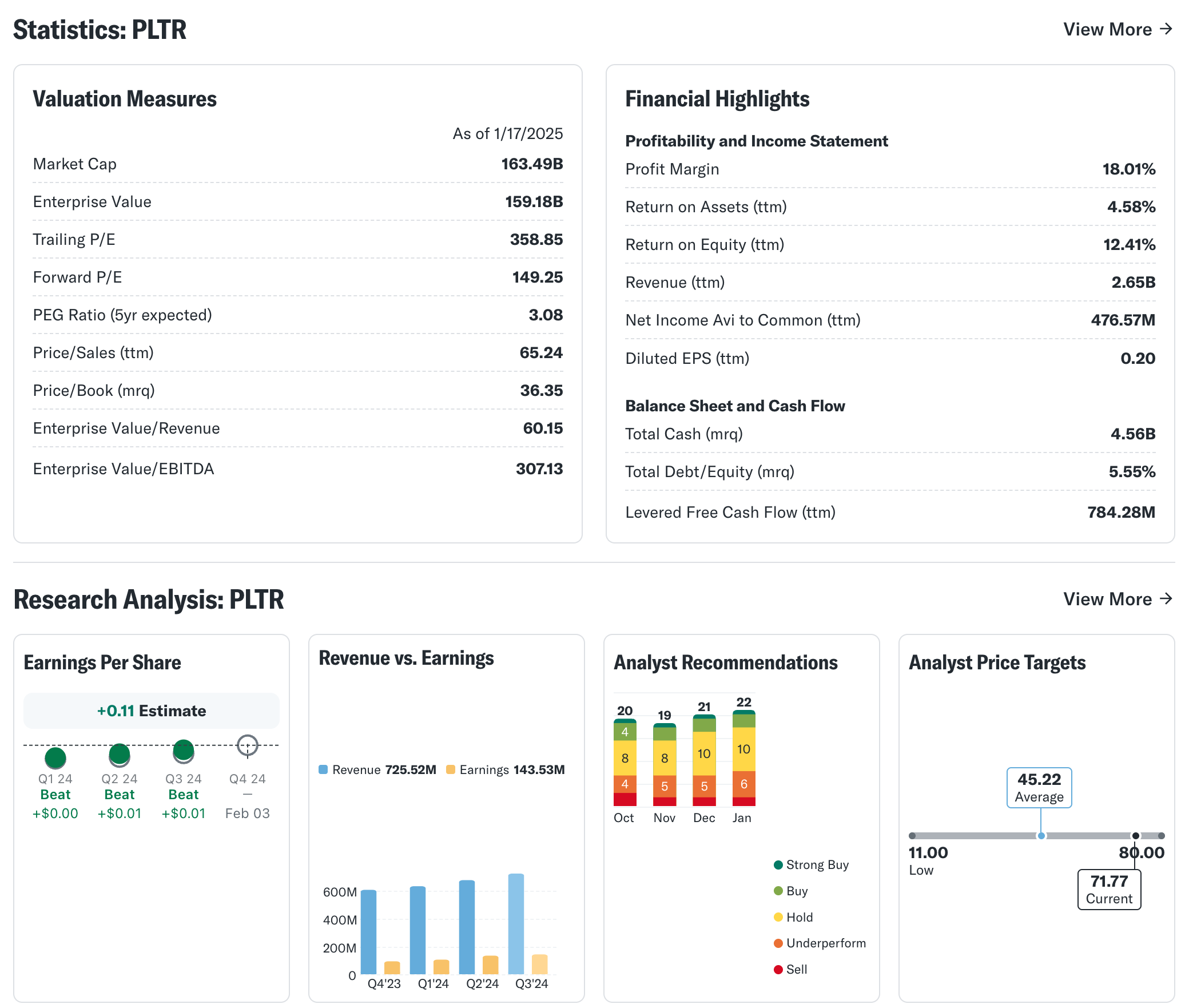Click the Research Analysis View More arrow
The height and width of the screenshot is (1008, 1185).
1166,599
